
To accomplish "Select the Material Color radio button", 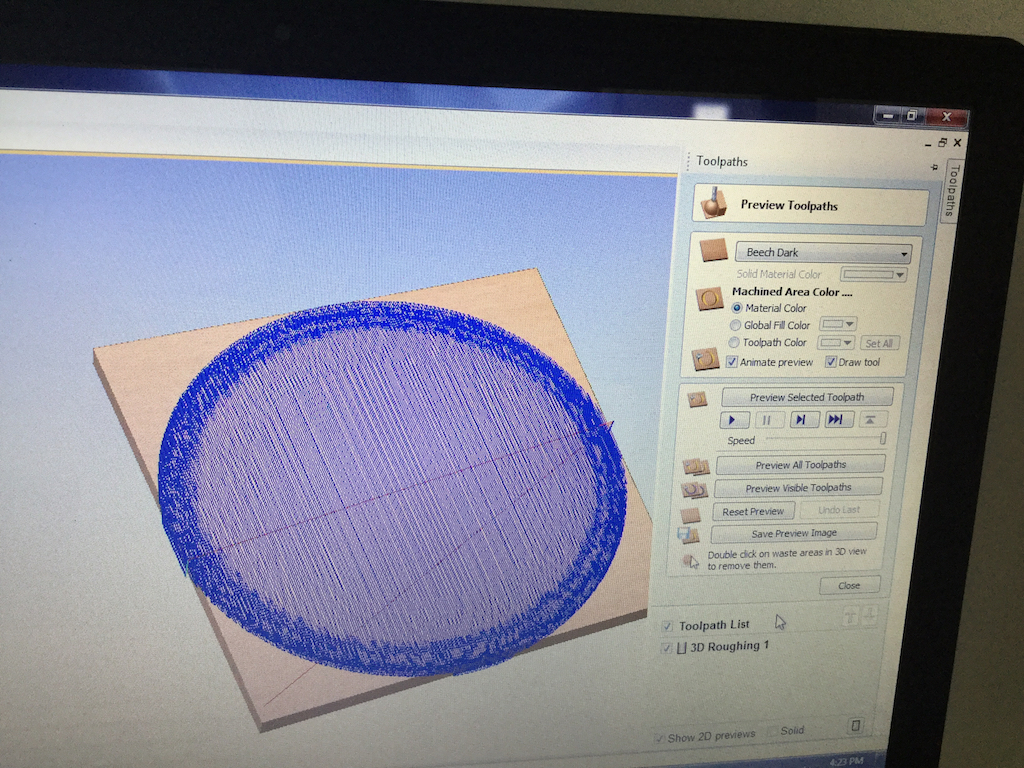I will click(x=737, y=308).
